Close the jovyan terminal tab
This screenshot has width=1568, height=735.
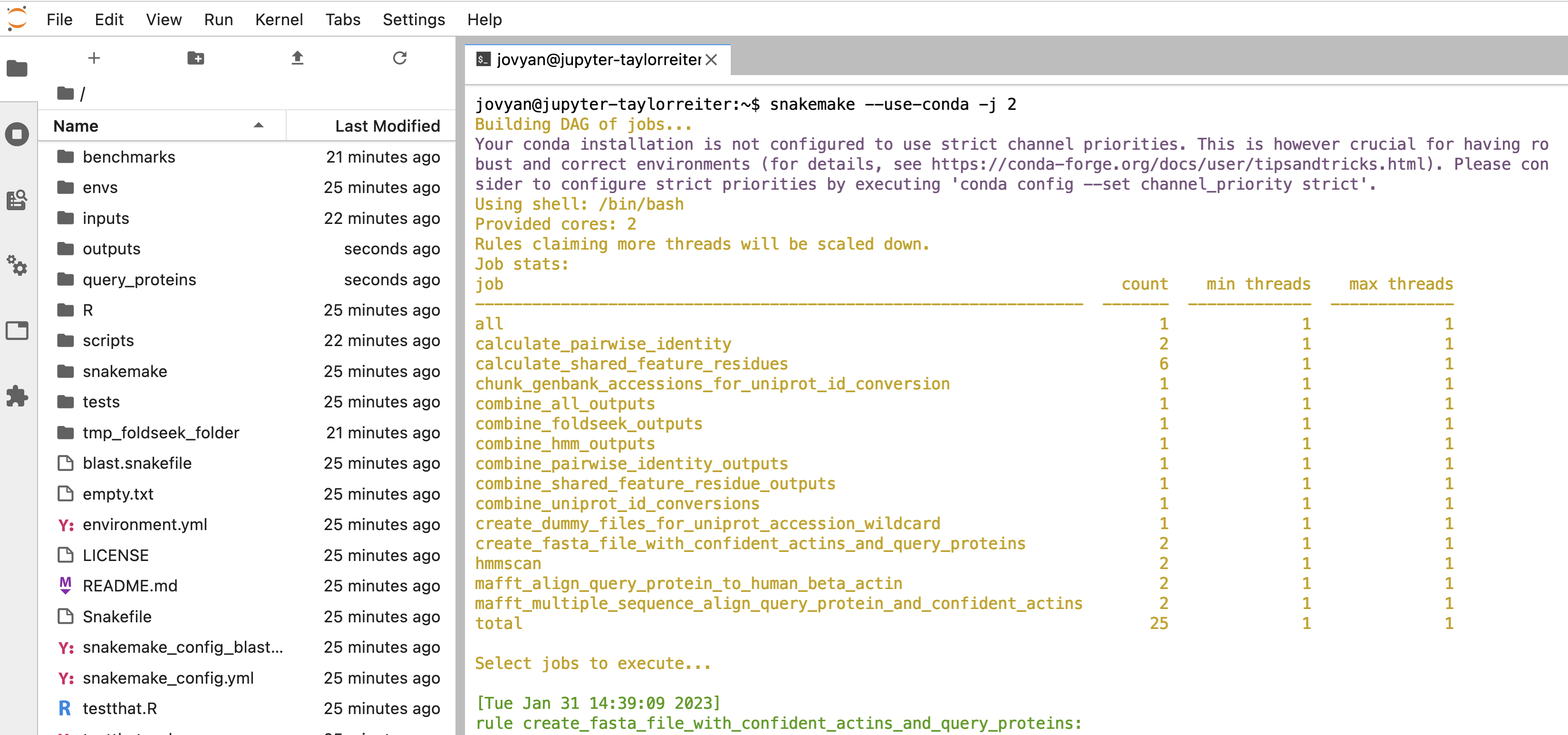pos(711,59)
